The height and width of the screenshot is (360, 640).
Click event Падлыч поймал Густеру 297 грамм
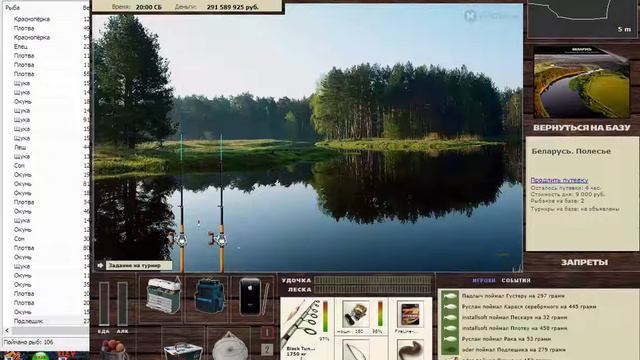[513, 296]
